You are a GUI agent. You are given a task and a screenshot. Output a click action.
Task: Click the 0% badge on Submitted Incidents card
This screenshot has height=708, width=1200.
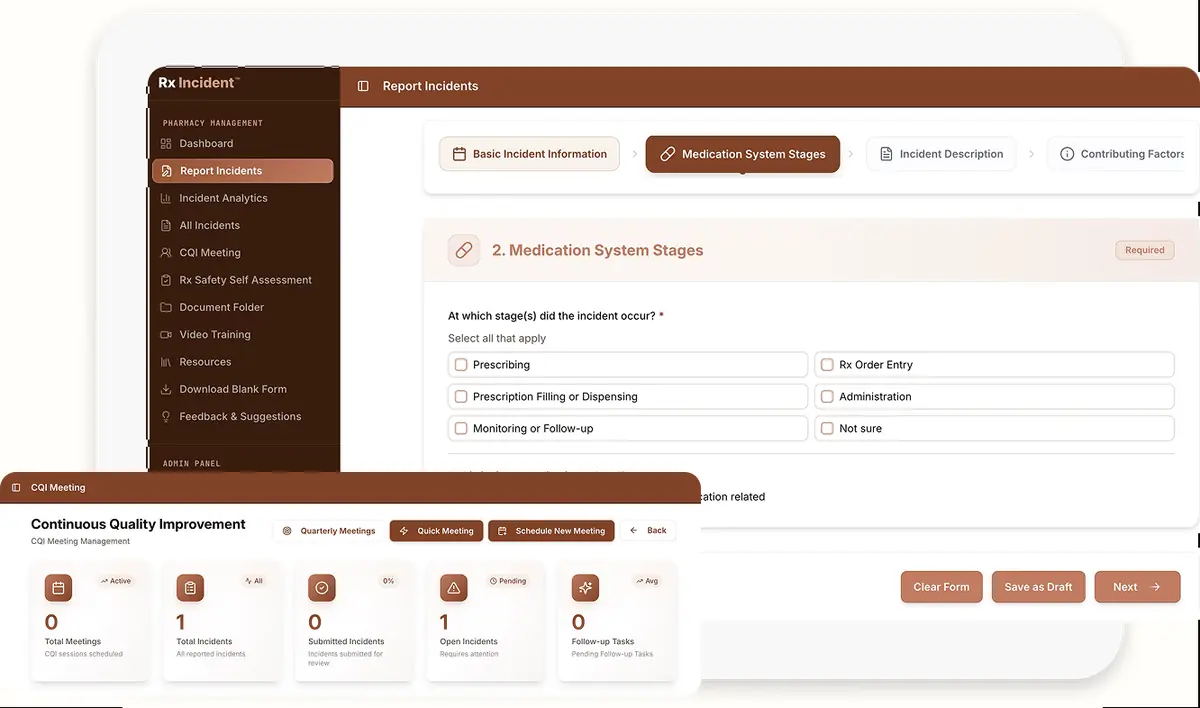coord(388,581)
